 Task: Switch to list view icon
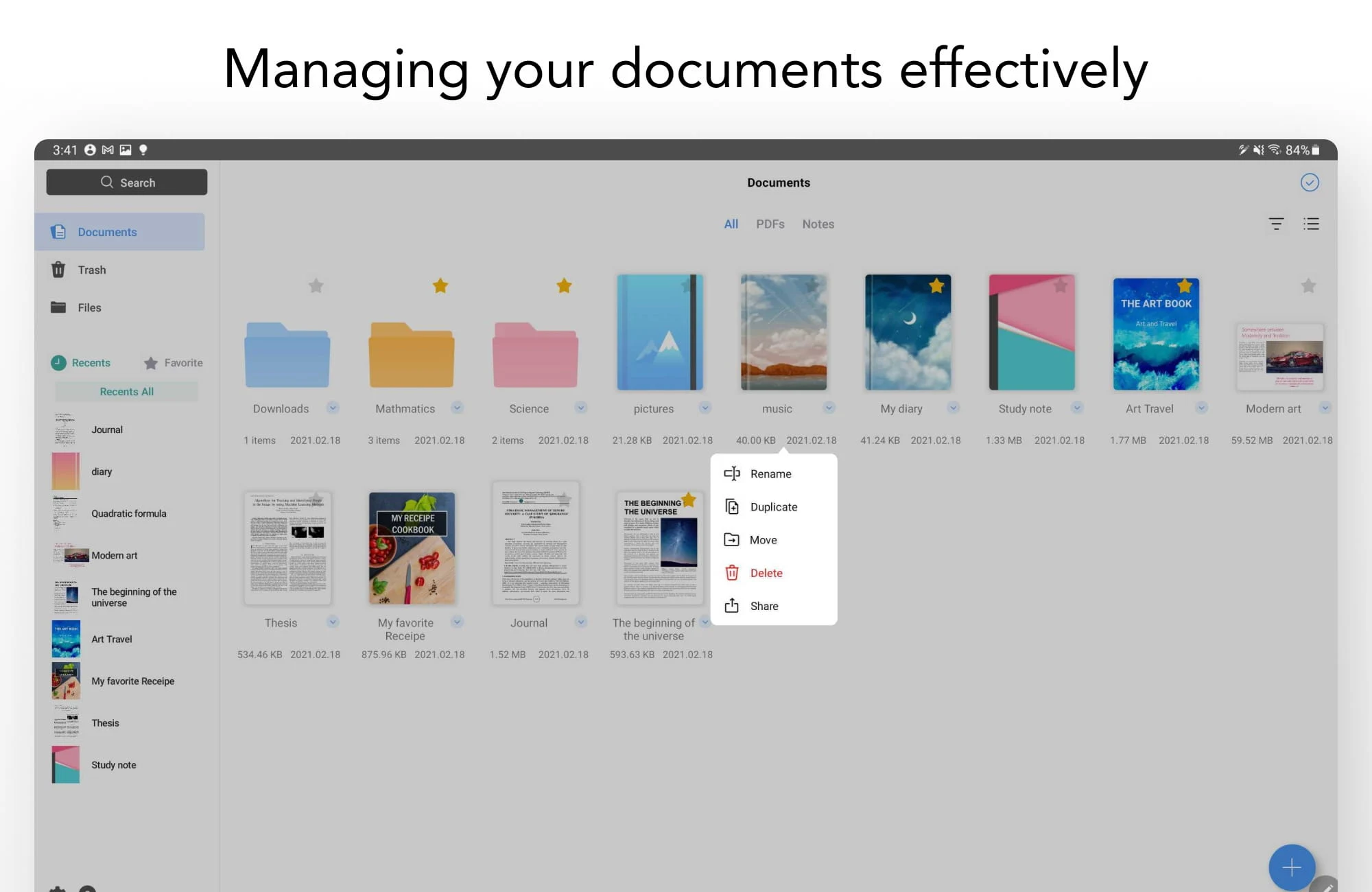click(x=1311, y=224)
